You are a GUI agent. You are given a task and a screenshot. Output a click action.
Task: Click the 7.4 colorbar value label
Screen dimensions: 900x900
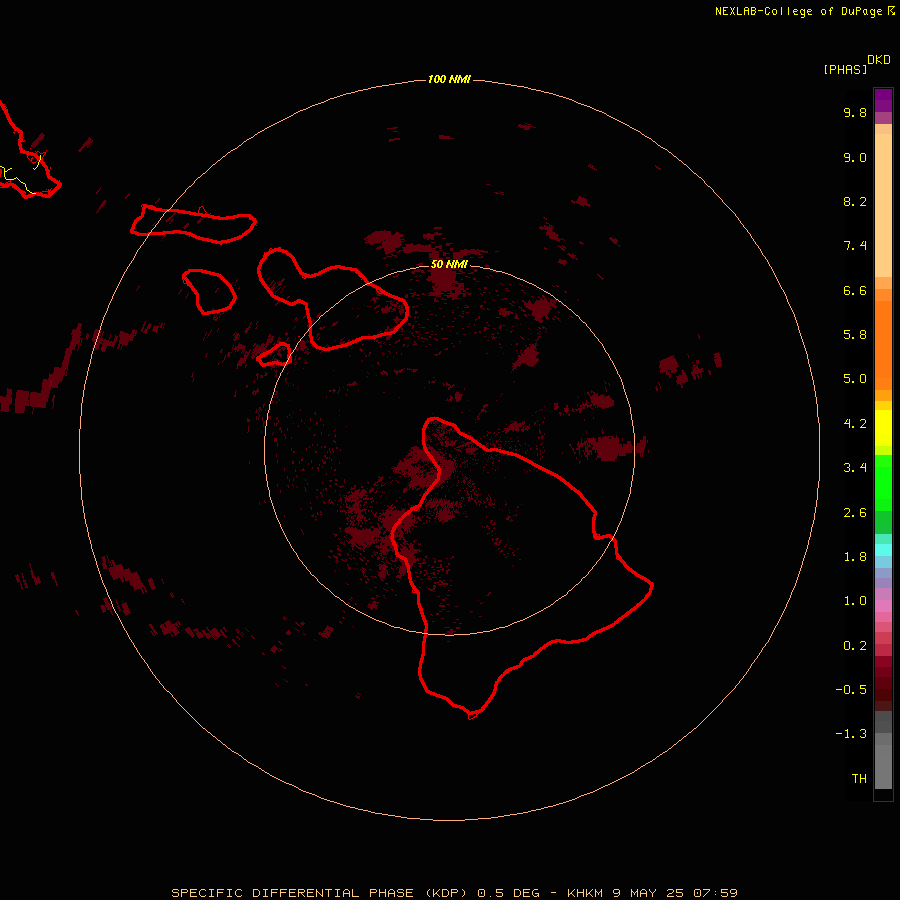click(855, 246)
